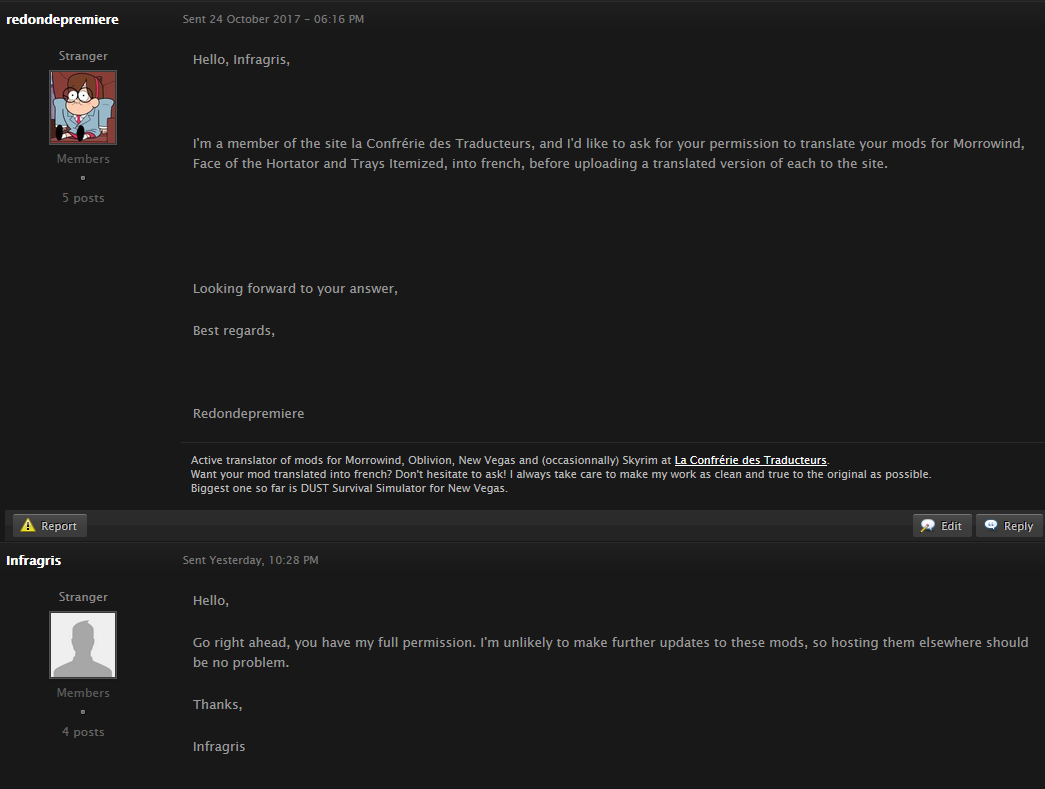
Task: Click rank pip dot under redondepremiere's Members label
Action: pyautogui.click(x=83, y=178)
